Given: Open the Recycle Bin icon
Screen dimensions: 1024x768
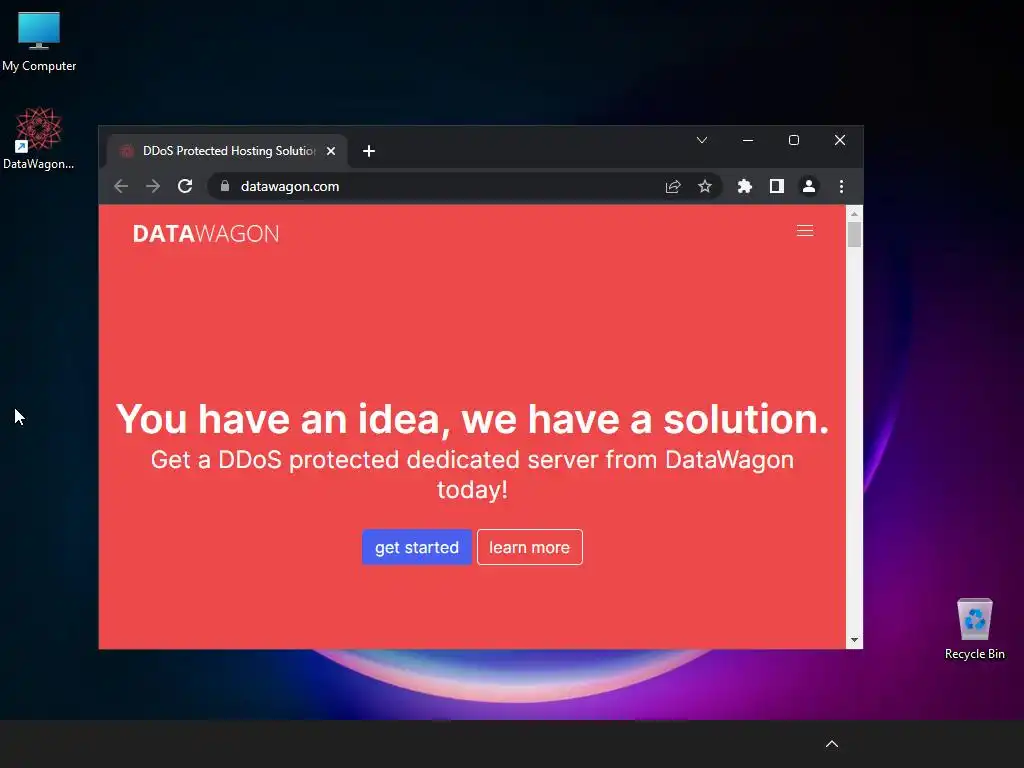Looking at the screenshot, I should point(974,629).
